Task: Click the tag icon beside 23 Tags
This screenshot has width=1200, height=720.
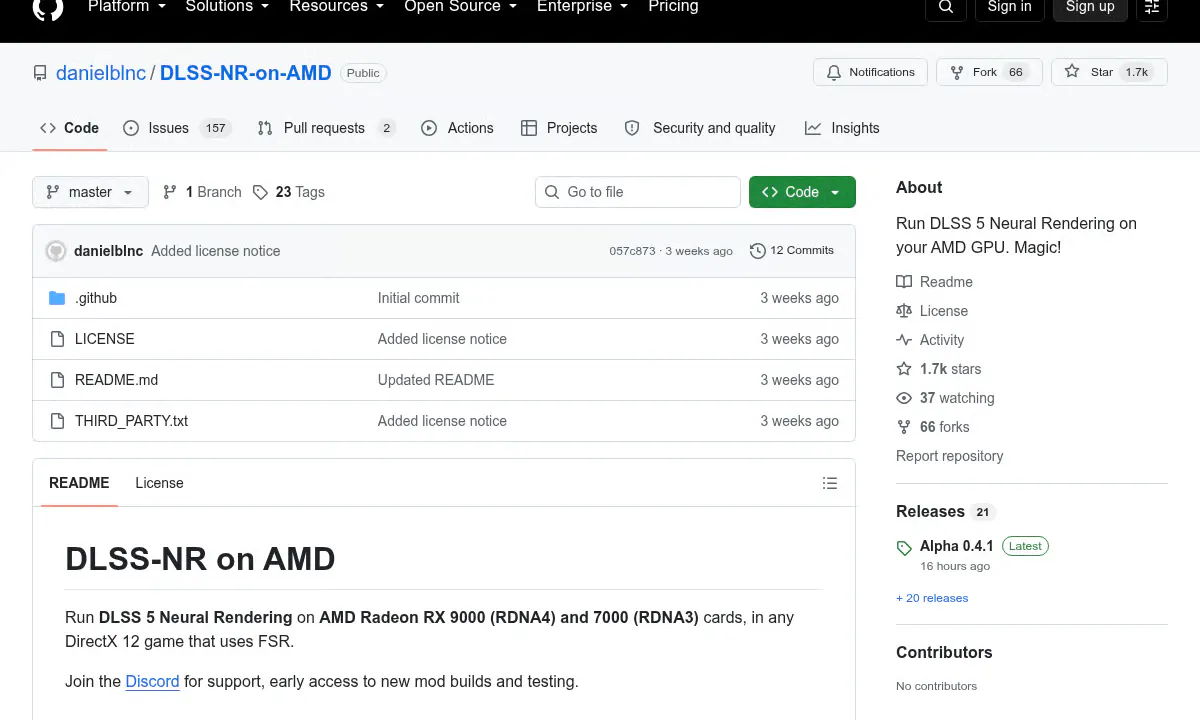Action: (260, 192)
